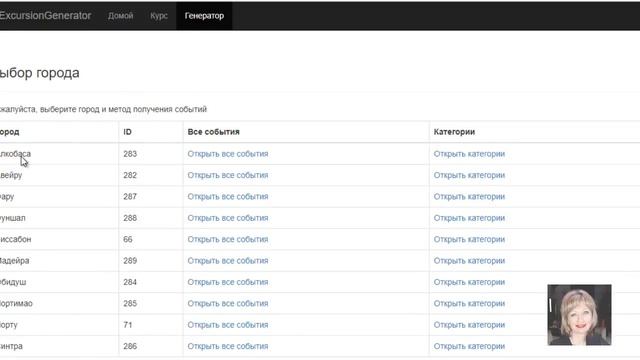The width and height of the screenshot is (640, 360).
Task: Open all events for ID 287
Action: pos(228,196)
